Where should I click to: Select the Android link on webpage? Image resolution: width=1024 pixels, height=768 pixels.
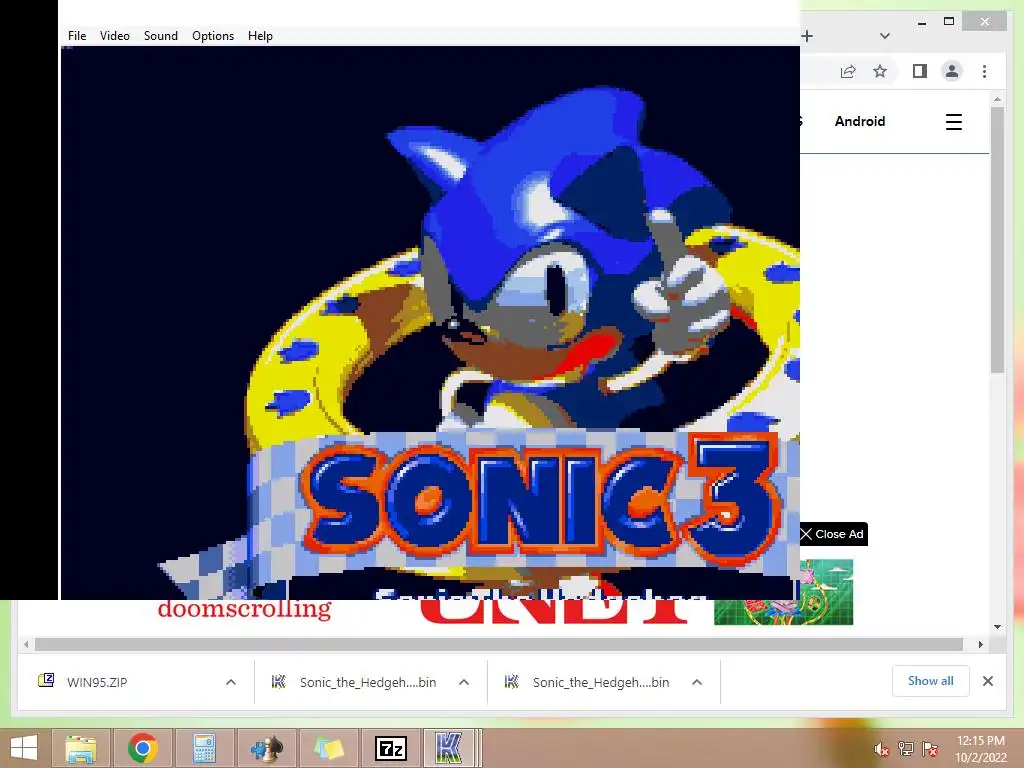click(859, 121)
